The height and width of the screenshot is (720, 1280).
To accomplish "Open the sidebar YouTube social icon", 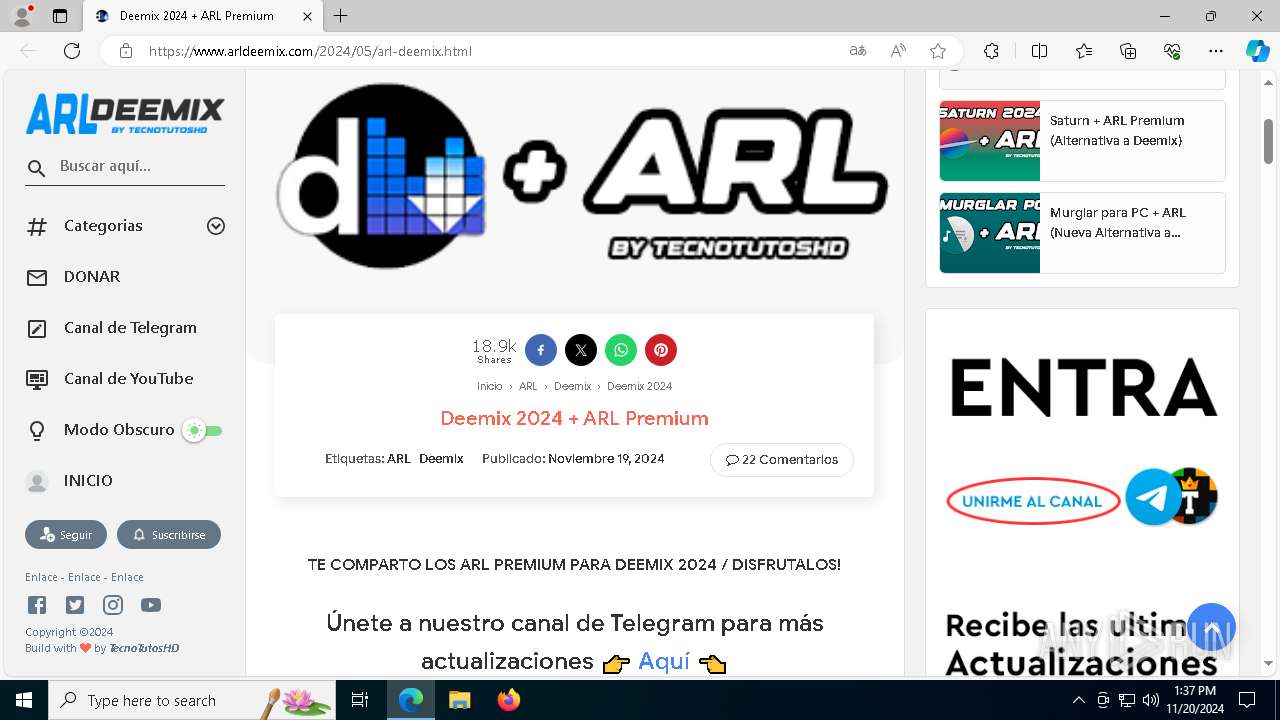I will coord(151,605).
